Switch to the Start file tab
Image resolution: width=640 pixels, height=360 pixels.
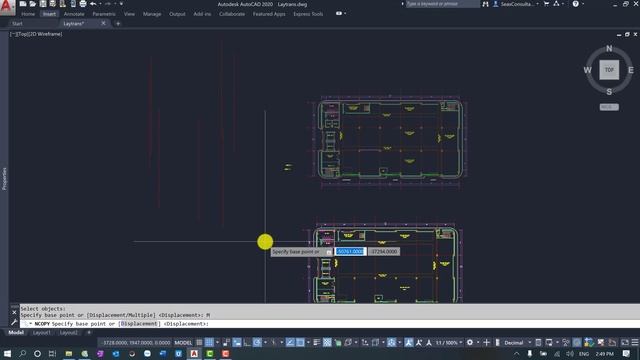click(x=17, y=24)
